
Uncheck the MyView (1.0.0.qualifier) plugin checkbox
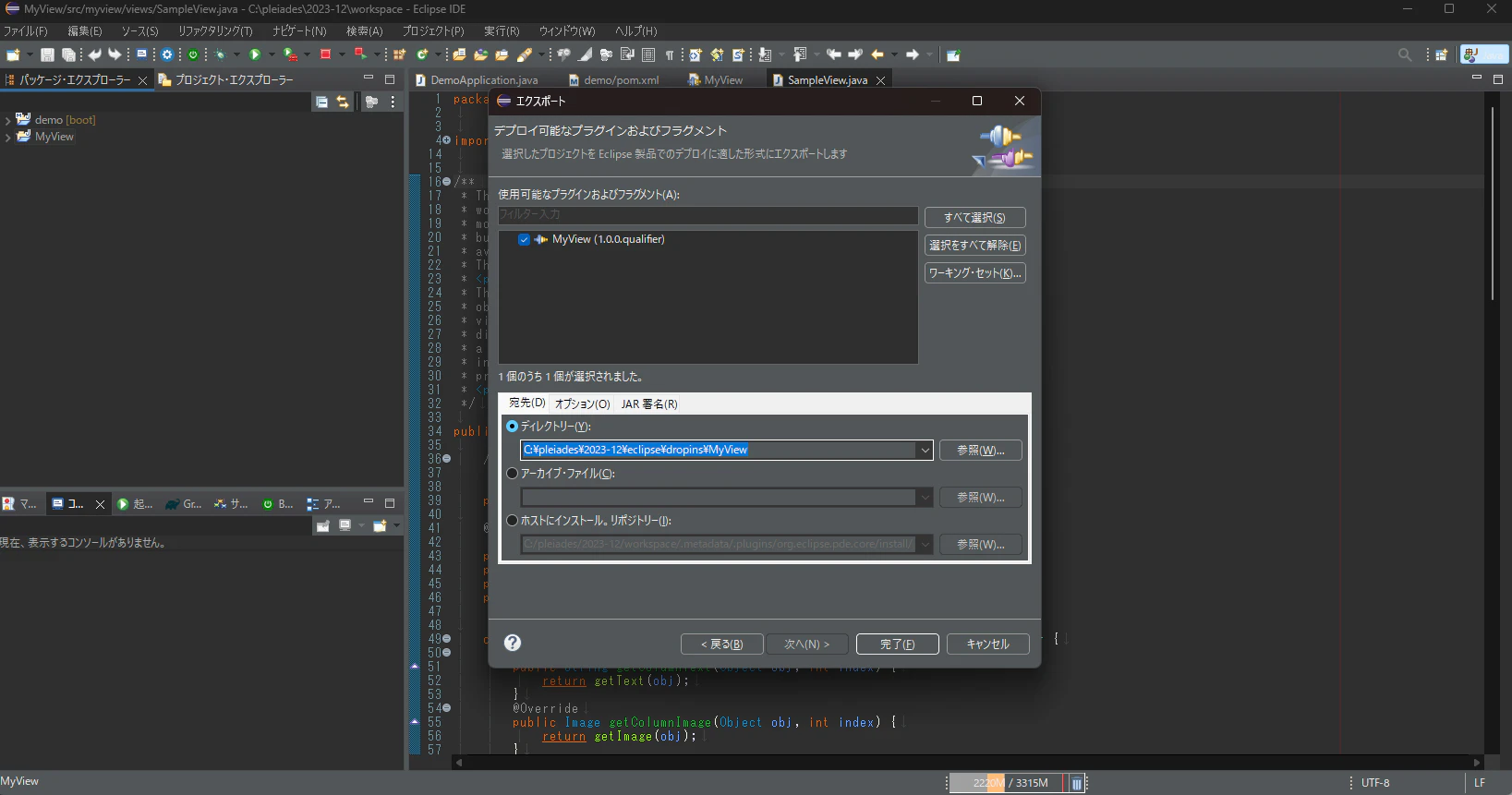coord(524,240)
